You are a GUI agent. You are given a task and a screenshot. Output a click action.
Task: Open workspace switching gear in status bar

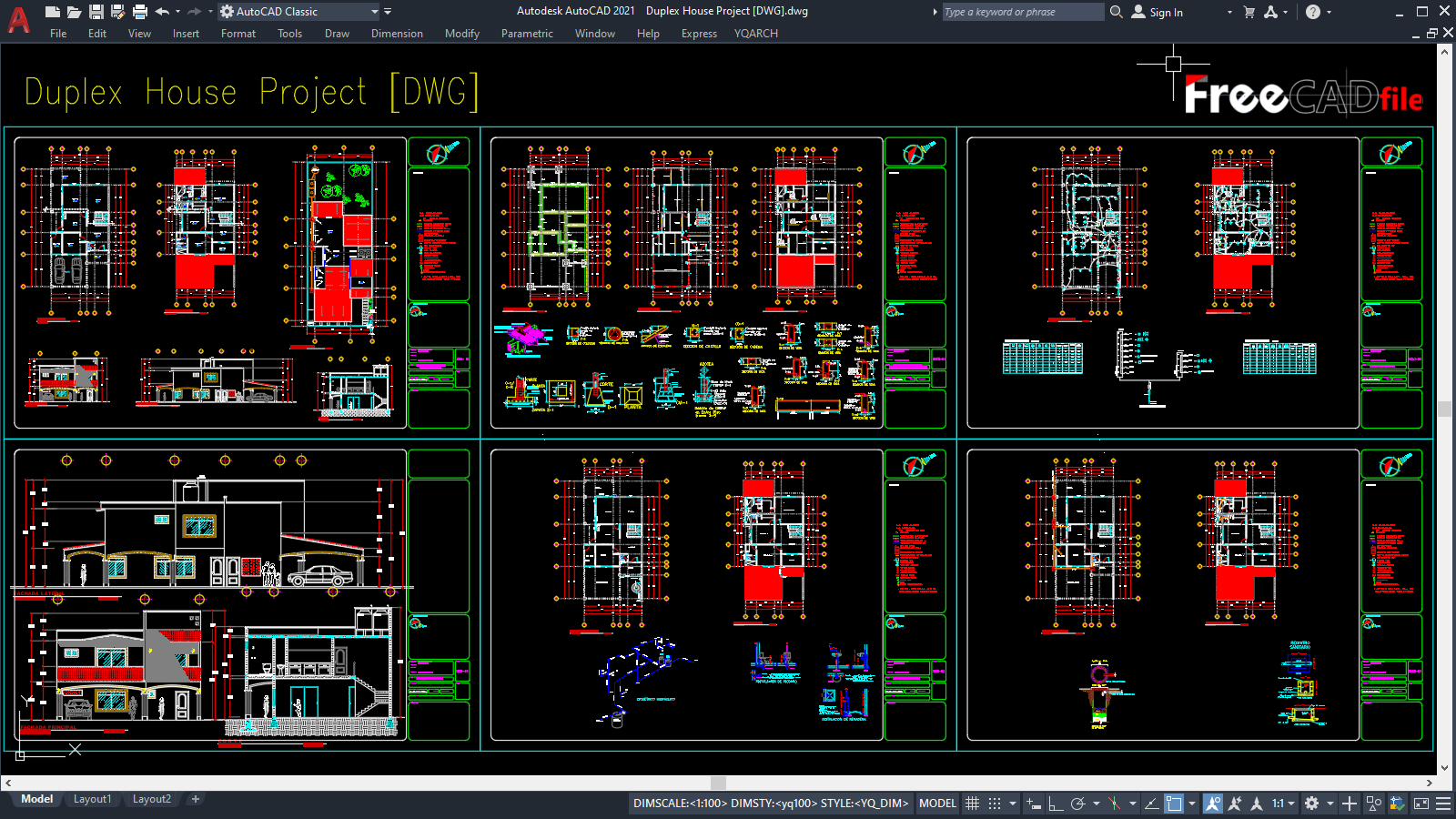pyautogui.click(x=1311, y=804)
